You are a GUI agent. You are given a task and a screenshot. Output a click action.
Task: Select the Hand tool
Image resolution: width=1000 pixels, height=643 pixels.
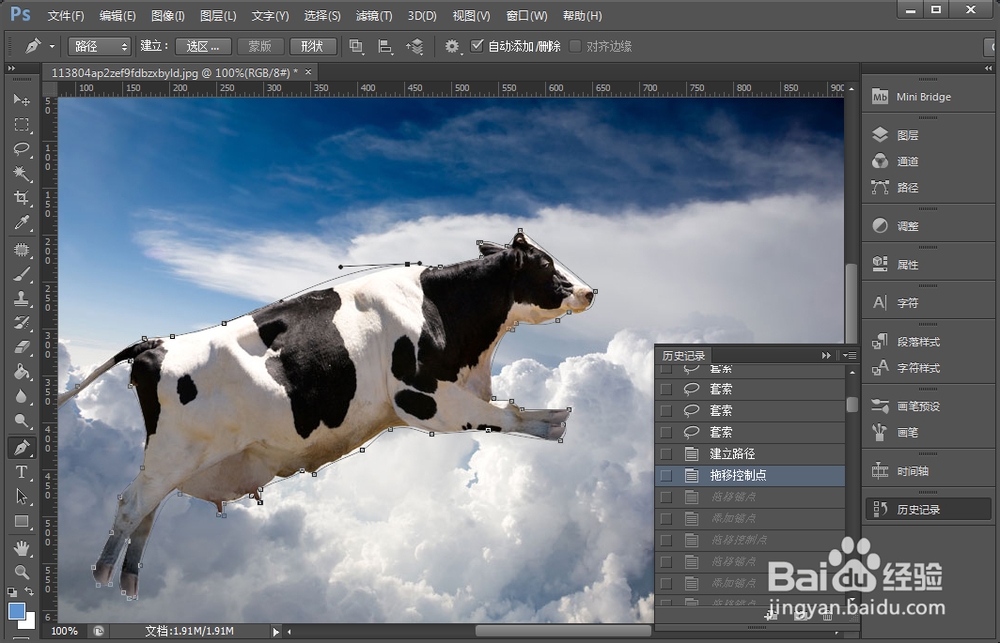click(x=22, y=548)
